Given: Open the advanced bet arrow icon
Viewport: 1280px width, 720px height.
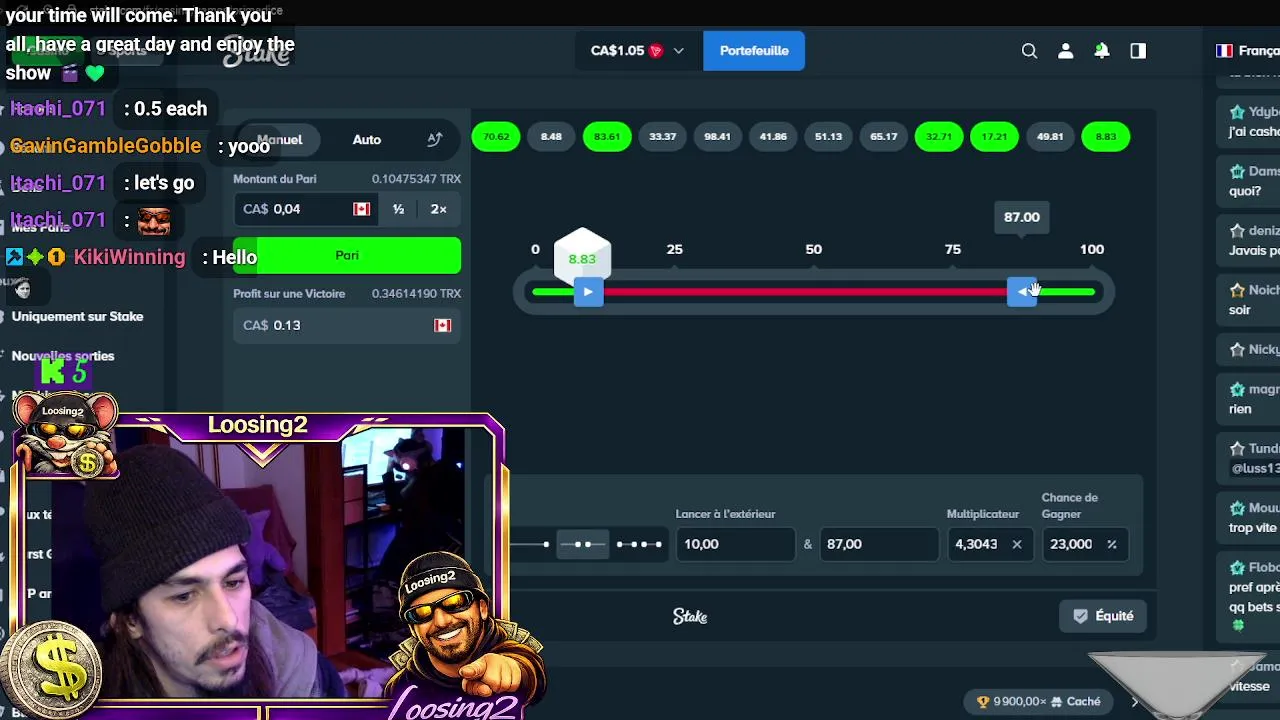Looking at the screenshot, I should click(x=434, y=140).
